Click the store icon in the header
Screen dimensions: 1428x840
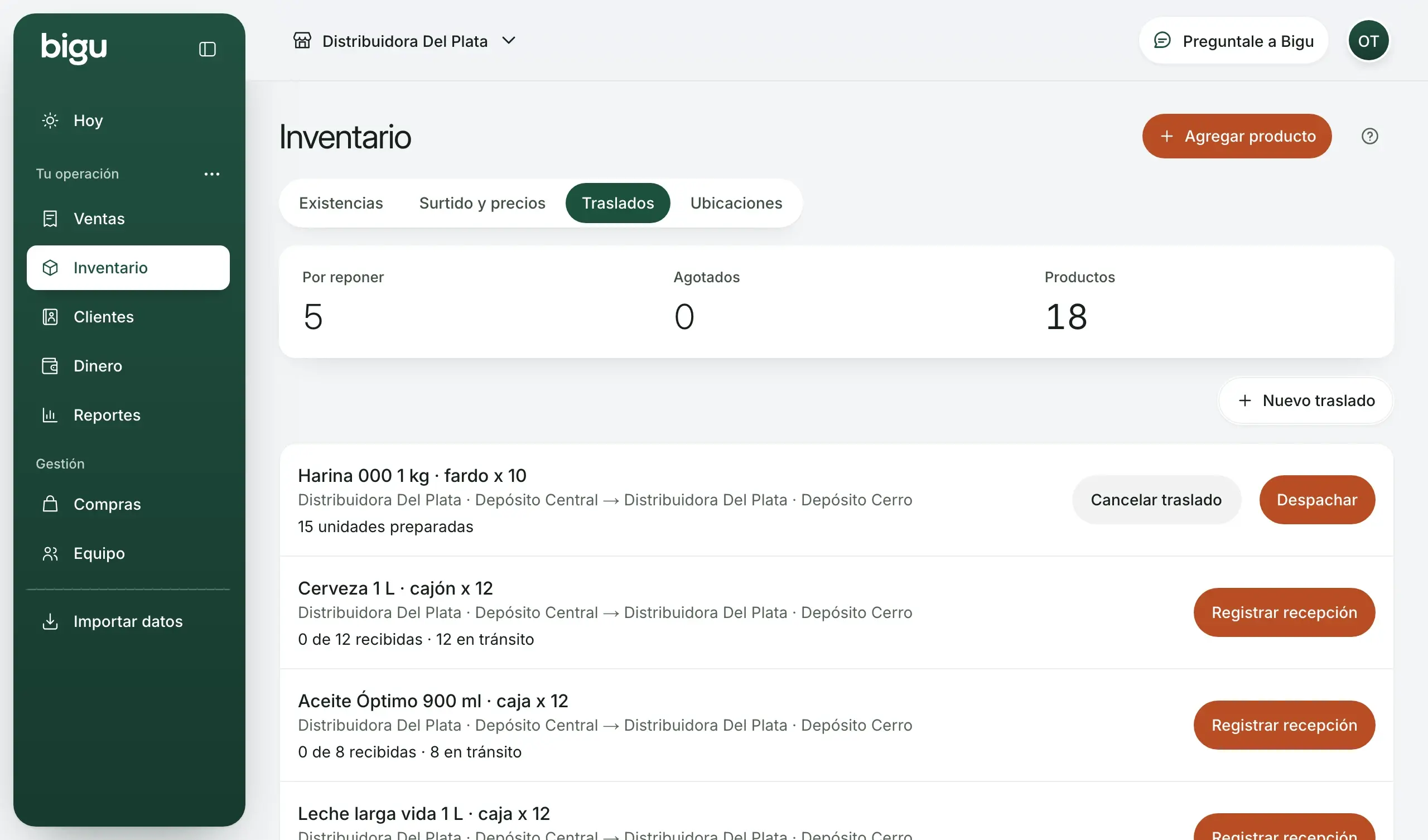tap(302, 41)
